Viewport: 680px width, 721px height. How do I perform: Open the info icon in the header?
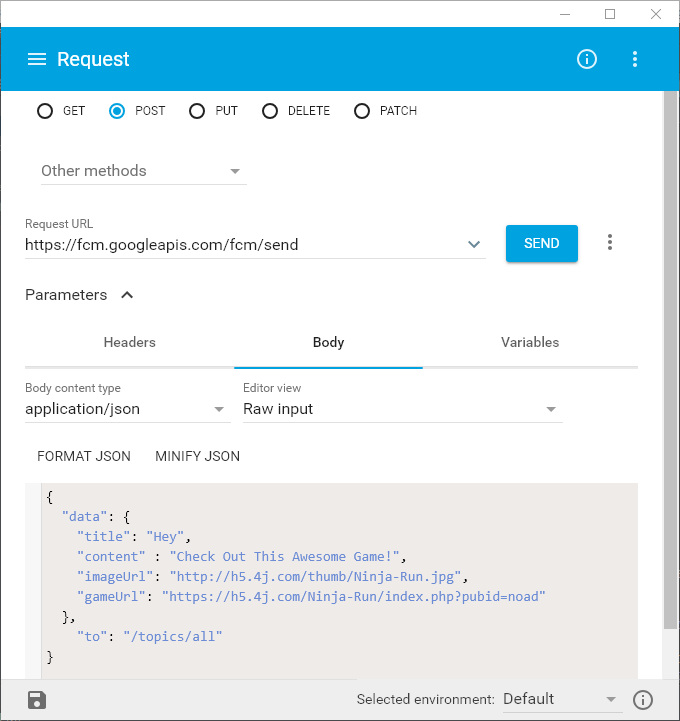pyautogui.click(x=587, y=59)
